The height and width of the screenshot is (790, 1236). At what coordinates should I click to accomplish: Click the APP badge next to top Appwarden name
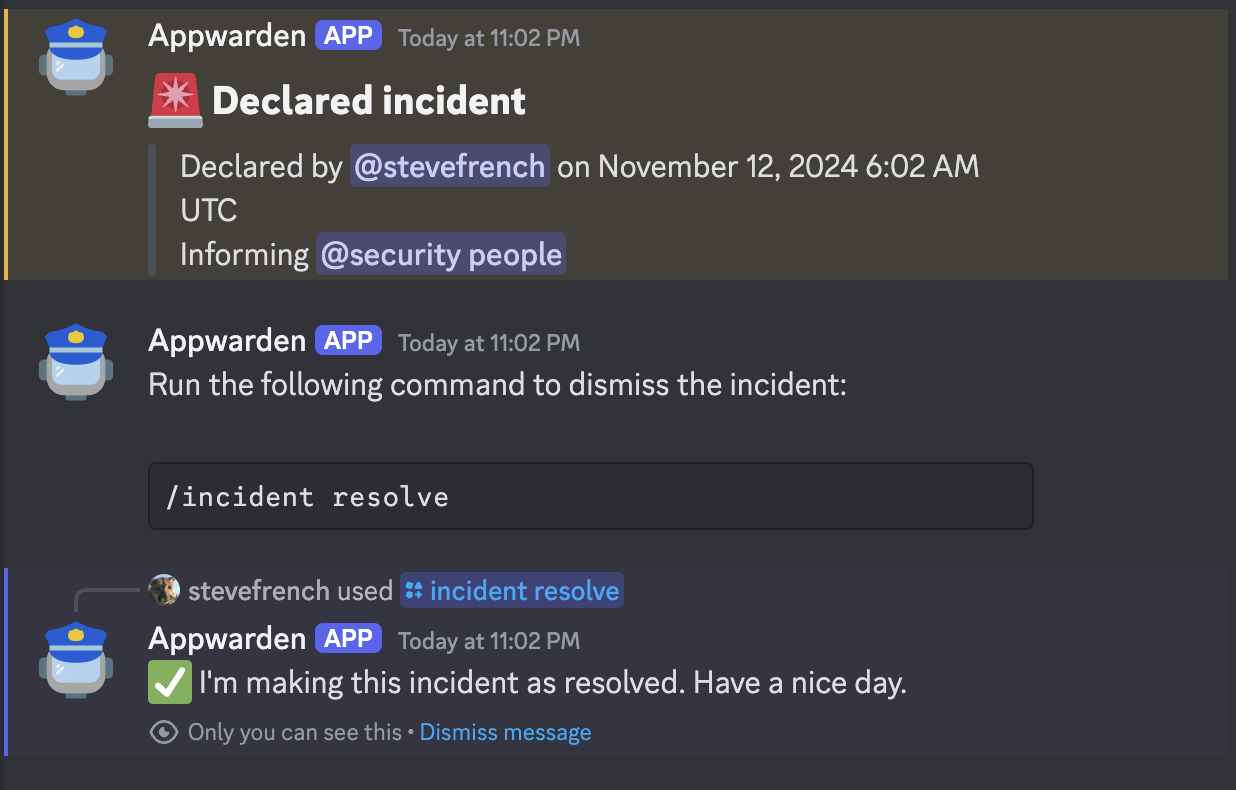tap(348, 35)
